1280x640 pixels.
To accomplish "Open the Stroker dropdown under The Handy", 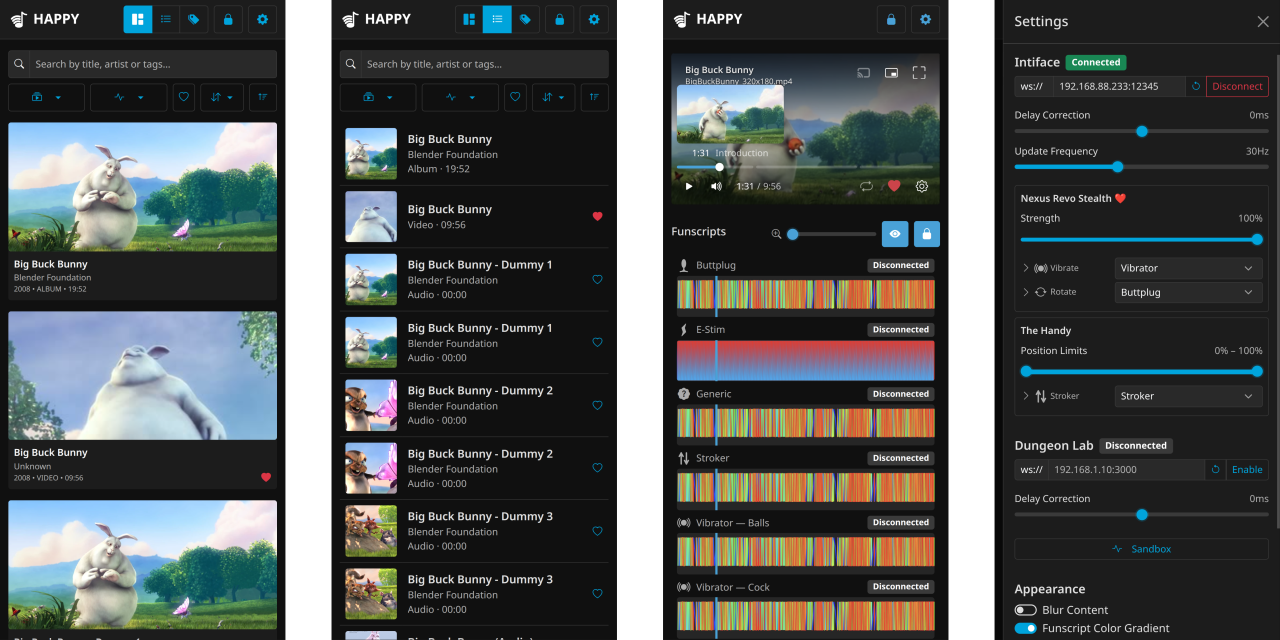I will coord(1188,396).
